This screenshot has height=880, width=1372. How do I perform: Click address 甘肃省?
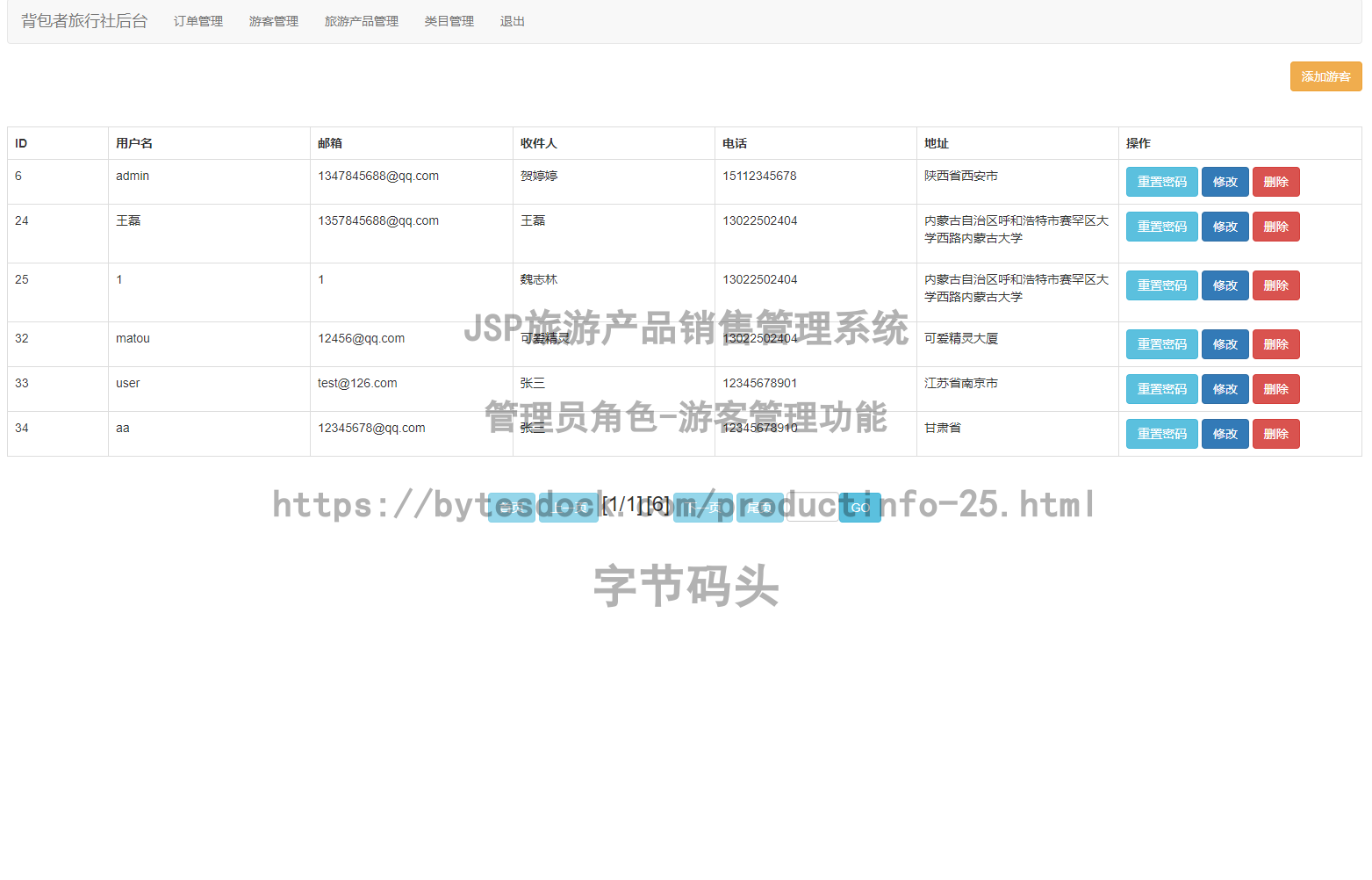coord(943,428)
